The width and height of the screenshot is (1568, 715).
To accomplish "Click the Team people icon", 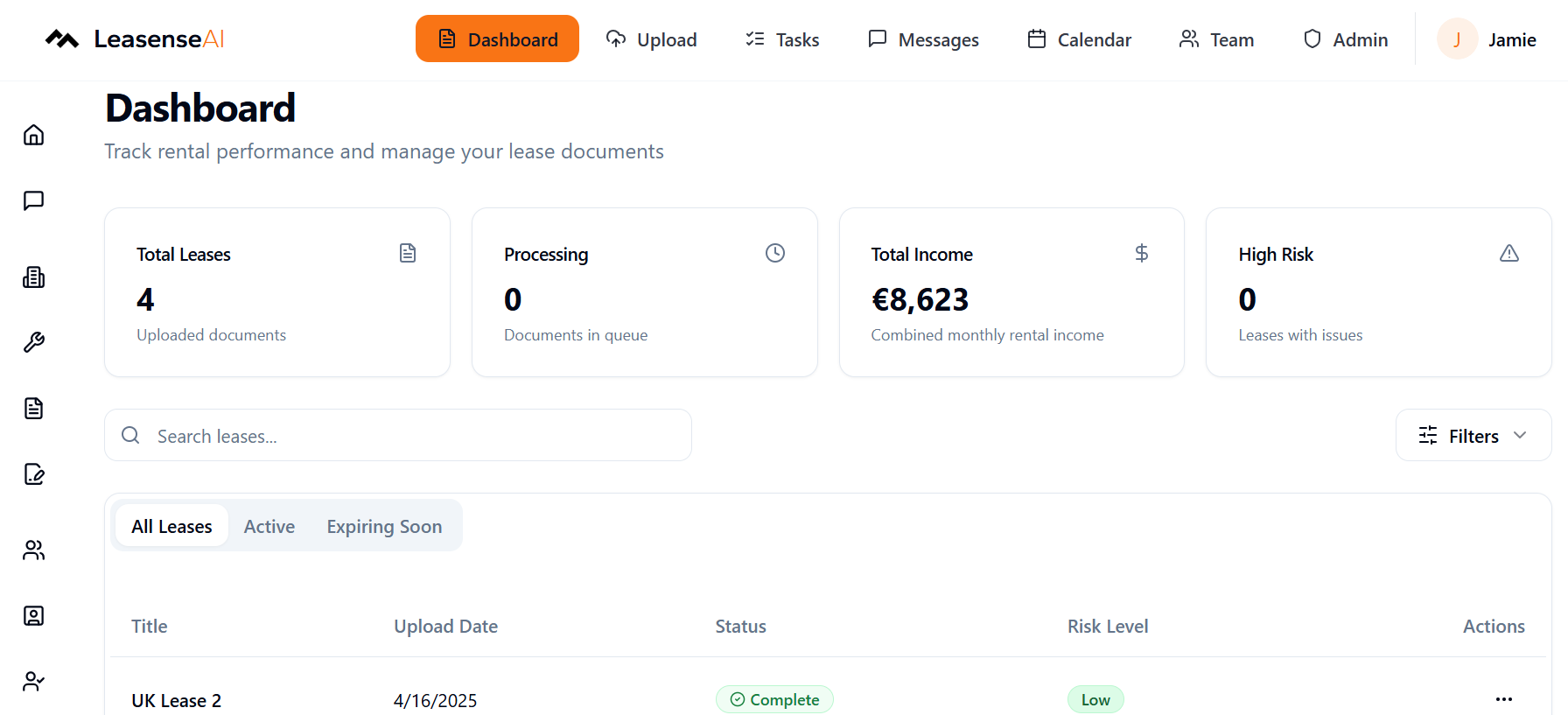I will (x=1189, y=39).
